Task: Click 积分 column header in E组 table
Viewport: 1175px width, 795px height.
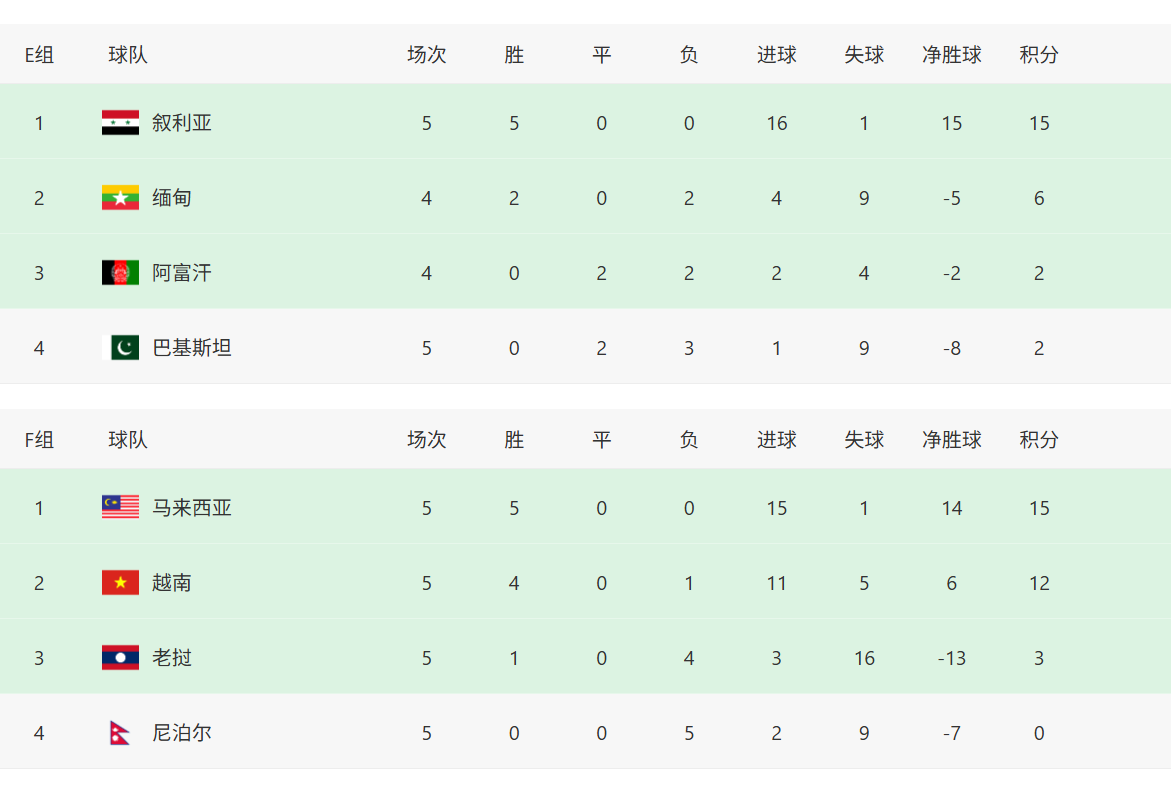Action: (x=1039, y=55)
